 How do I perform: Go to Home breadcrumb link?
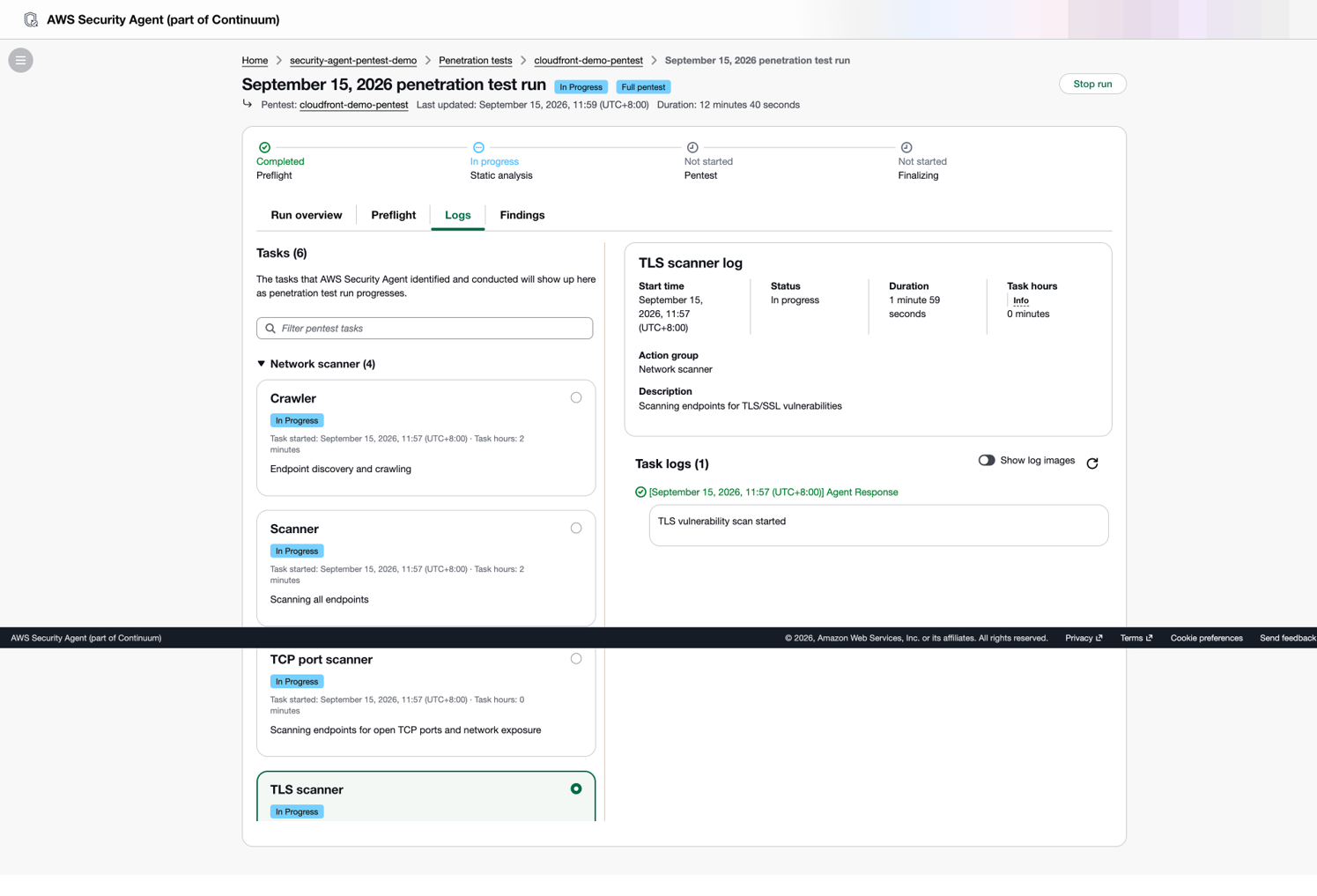point(255,61)
